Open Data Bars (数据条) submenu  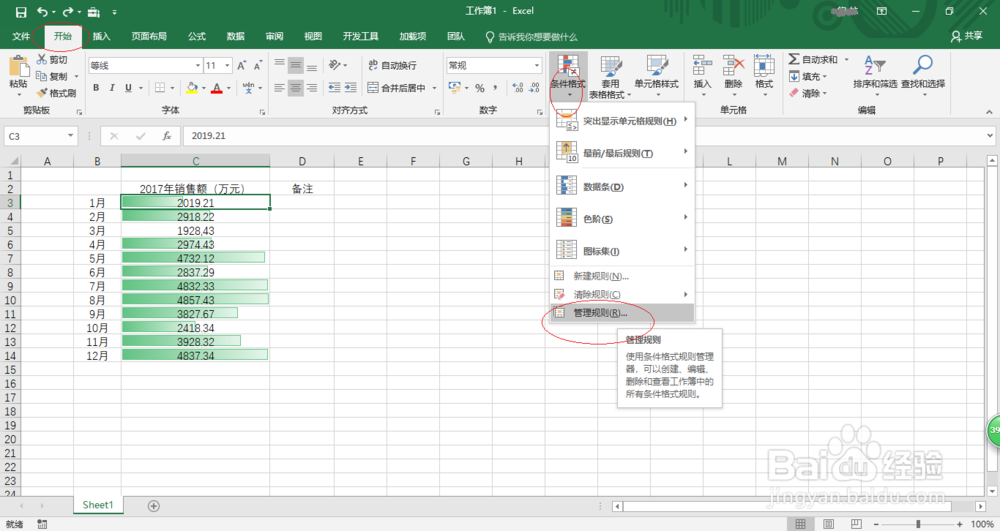[622, 187]
